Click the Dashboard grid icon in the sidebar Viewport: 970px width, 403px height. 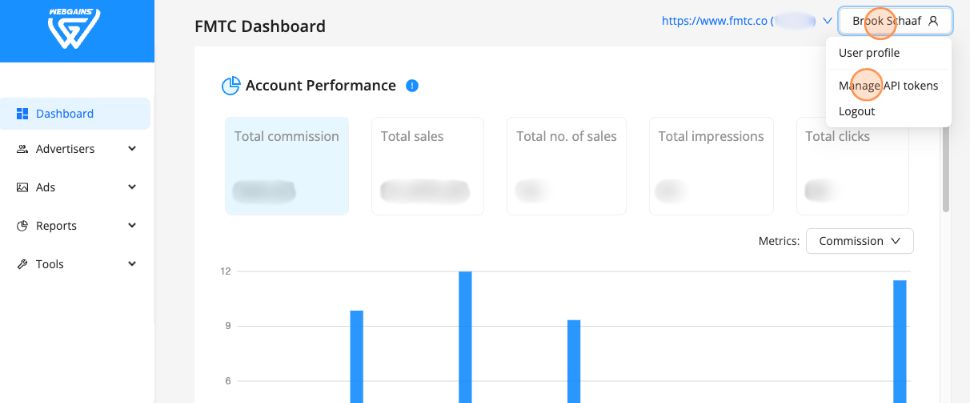tap(23, 114)
